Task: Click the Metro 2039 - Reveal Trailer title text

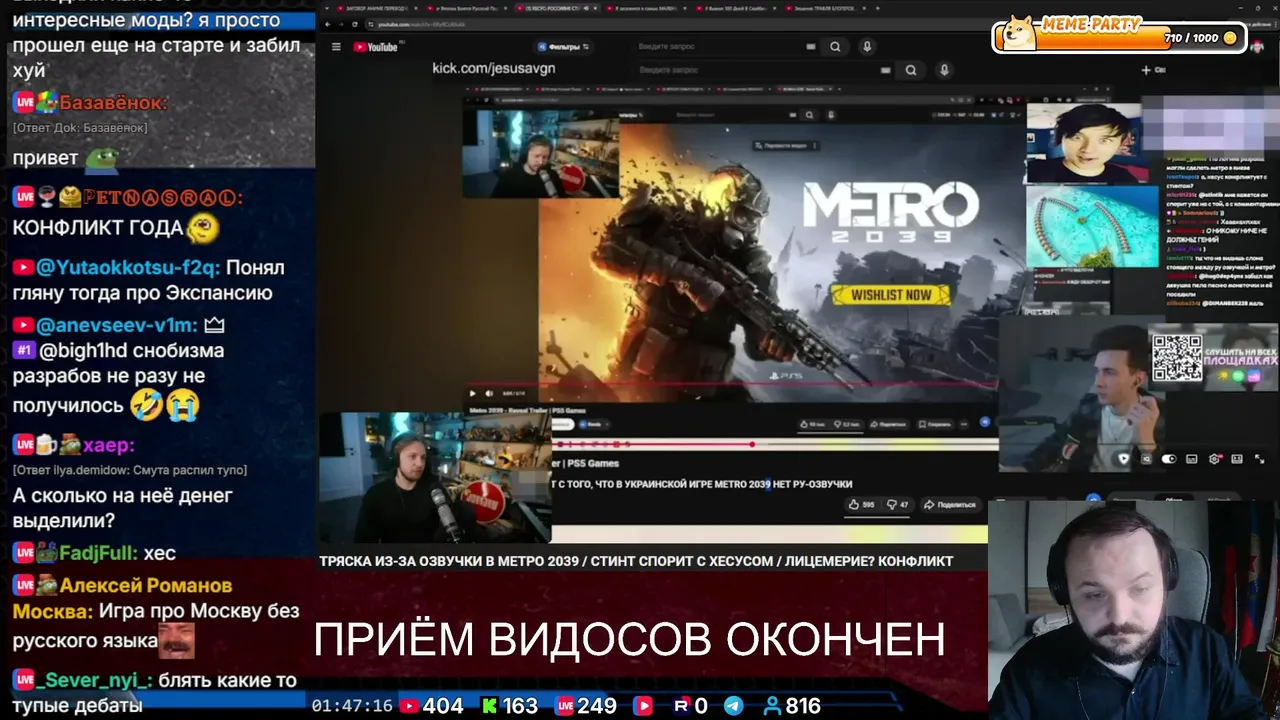Action: pos(527,410)
